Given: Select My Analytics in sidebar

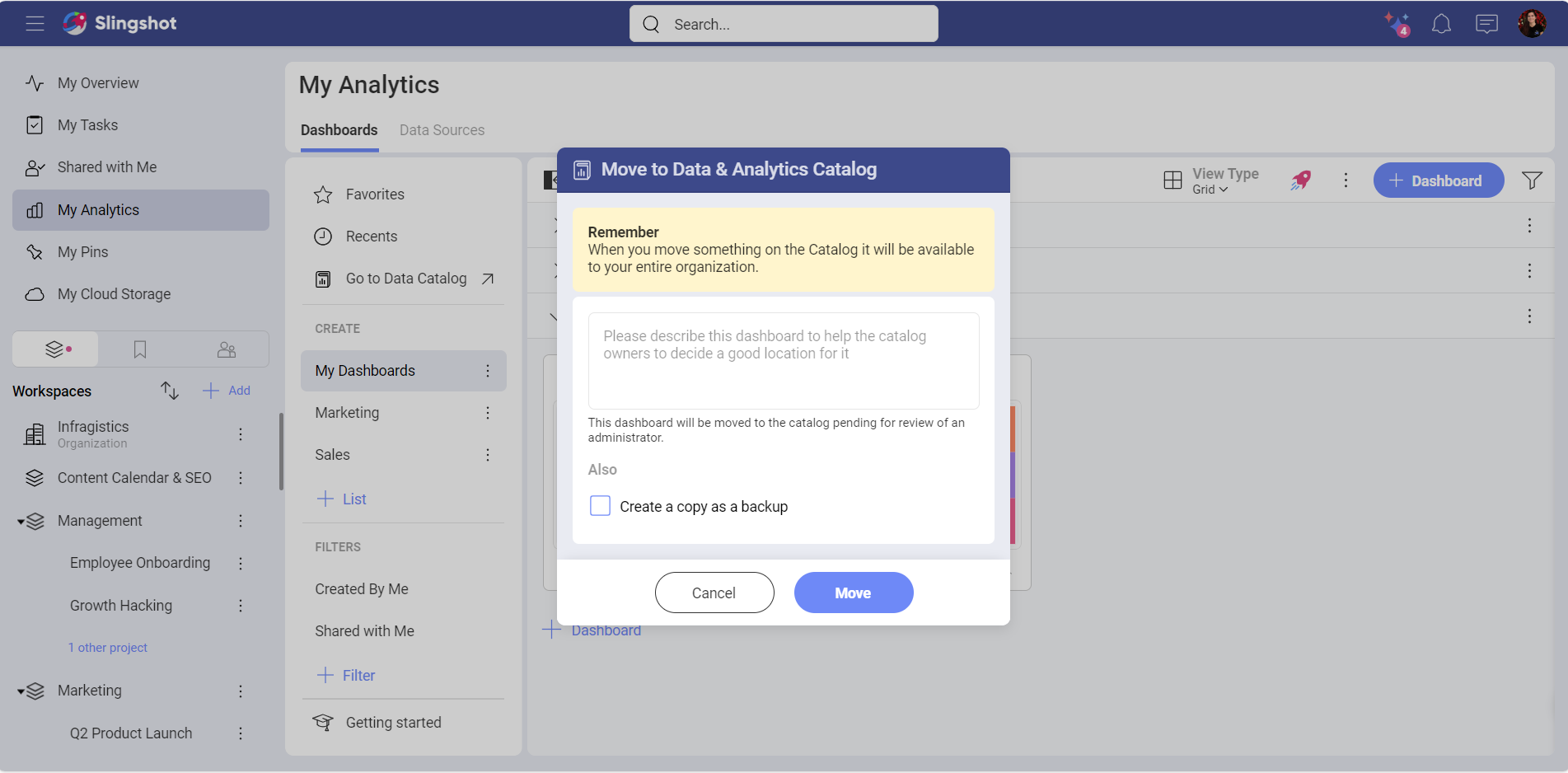Looking at the screenshot, I should pyautogui.click(x=141, y=210).
